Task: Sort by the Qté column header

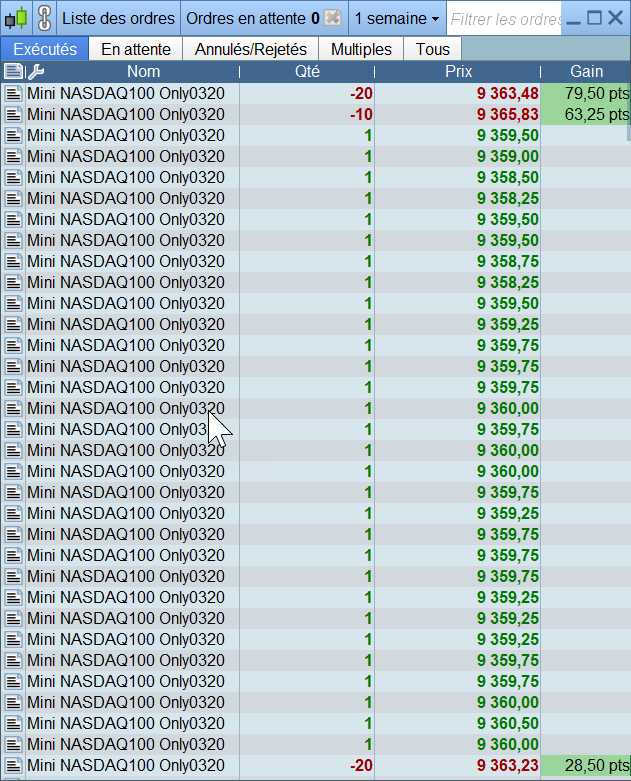Action: tap(307, 72)
